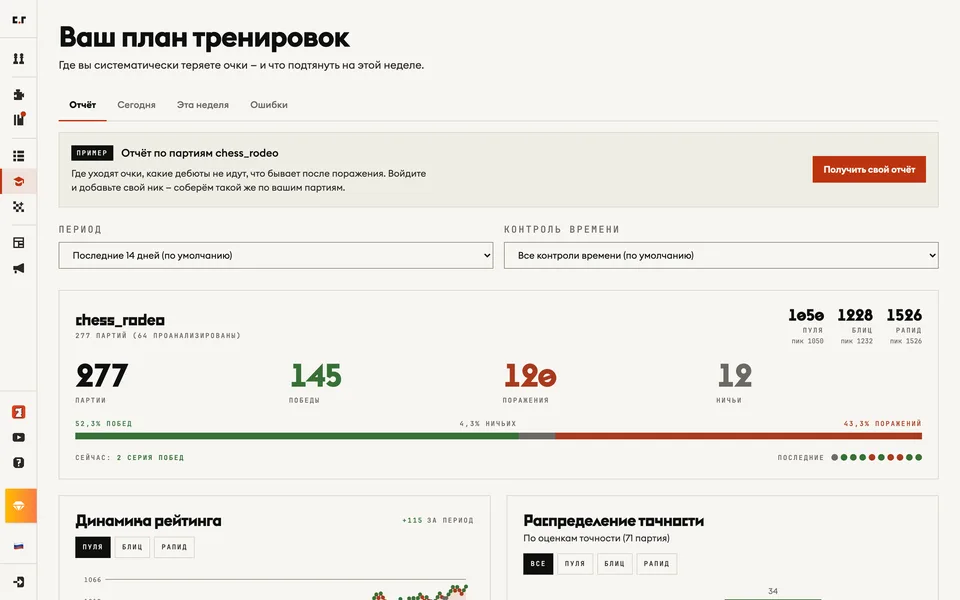Open the two-pawns play icon in sidebar
960x600 pixels.
click(19, 58)
